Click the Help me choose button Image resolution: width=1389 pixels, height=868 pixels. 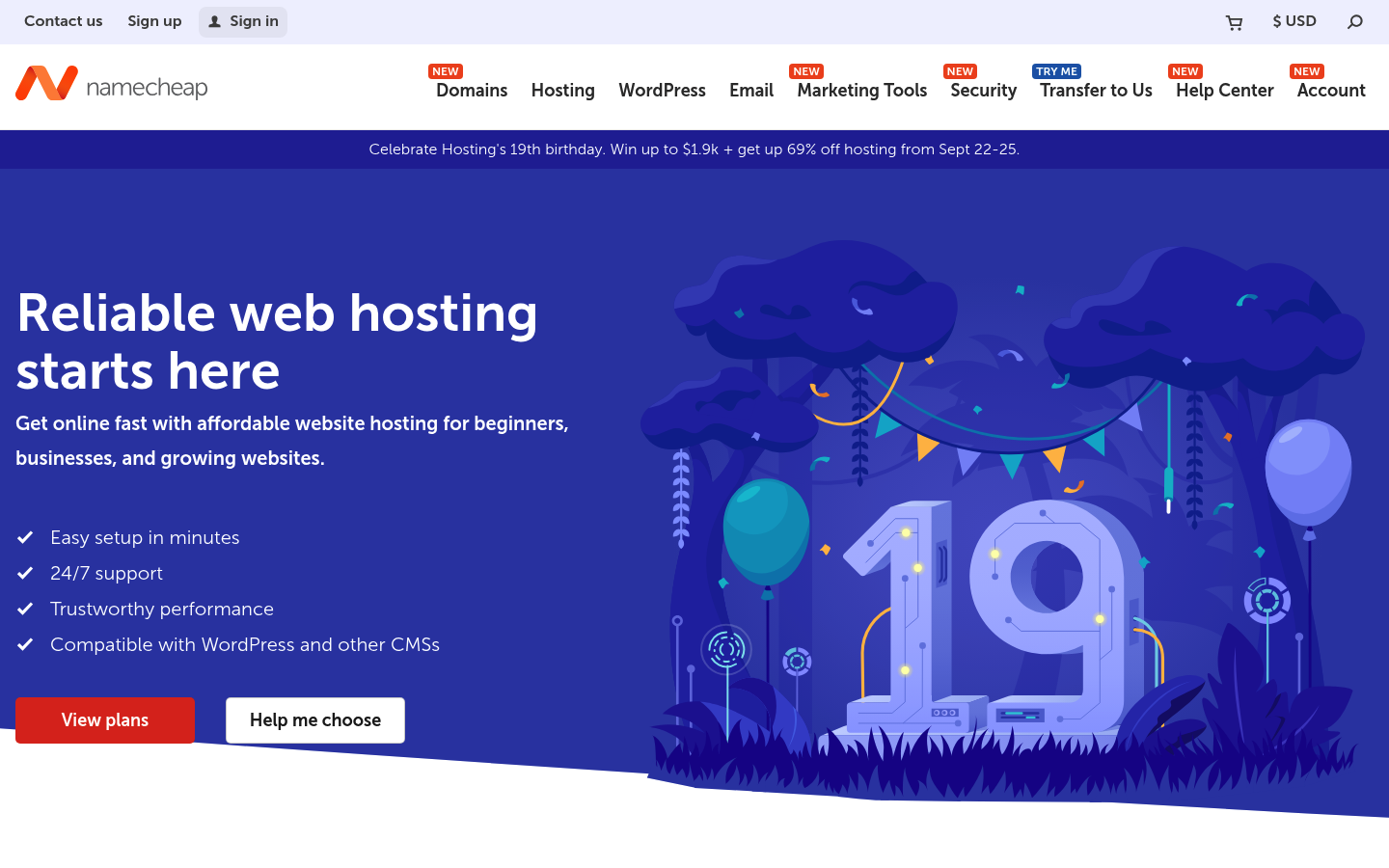point(315,720)
